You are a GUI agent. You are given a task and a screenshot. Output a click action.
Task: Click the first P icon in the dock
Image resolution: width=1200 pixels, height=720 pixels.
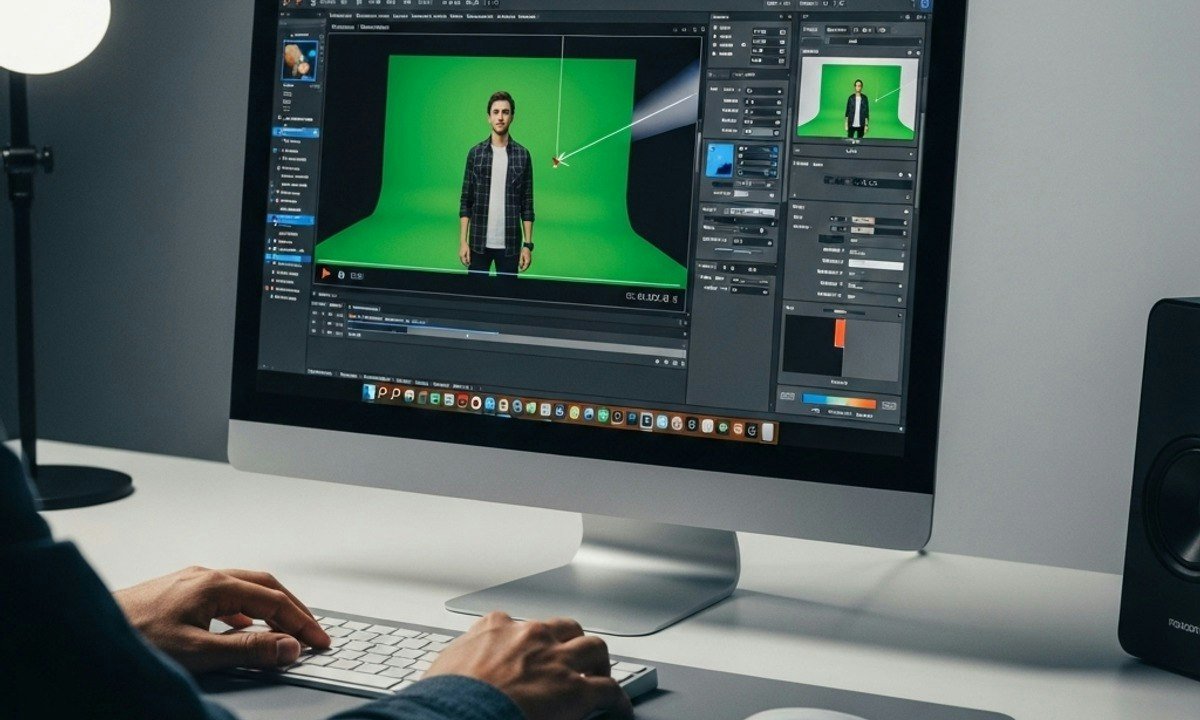383,394
